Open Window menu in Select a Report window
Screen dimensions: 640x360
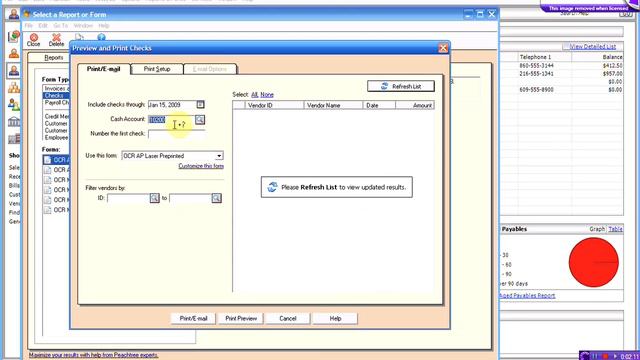pyautogui.click(x=83, y=26)
